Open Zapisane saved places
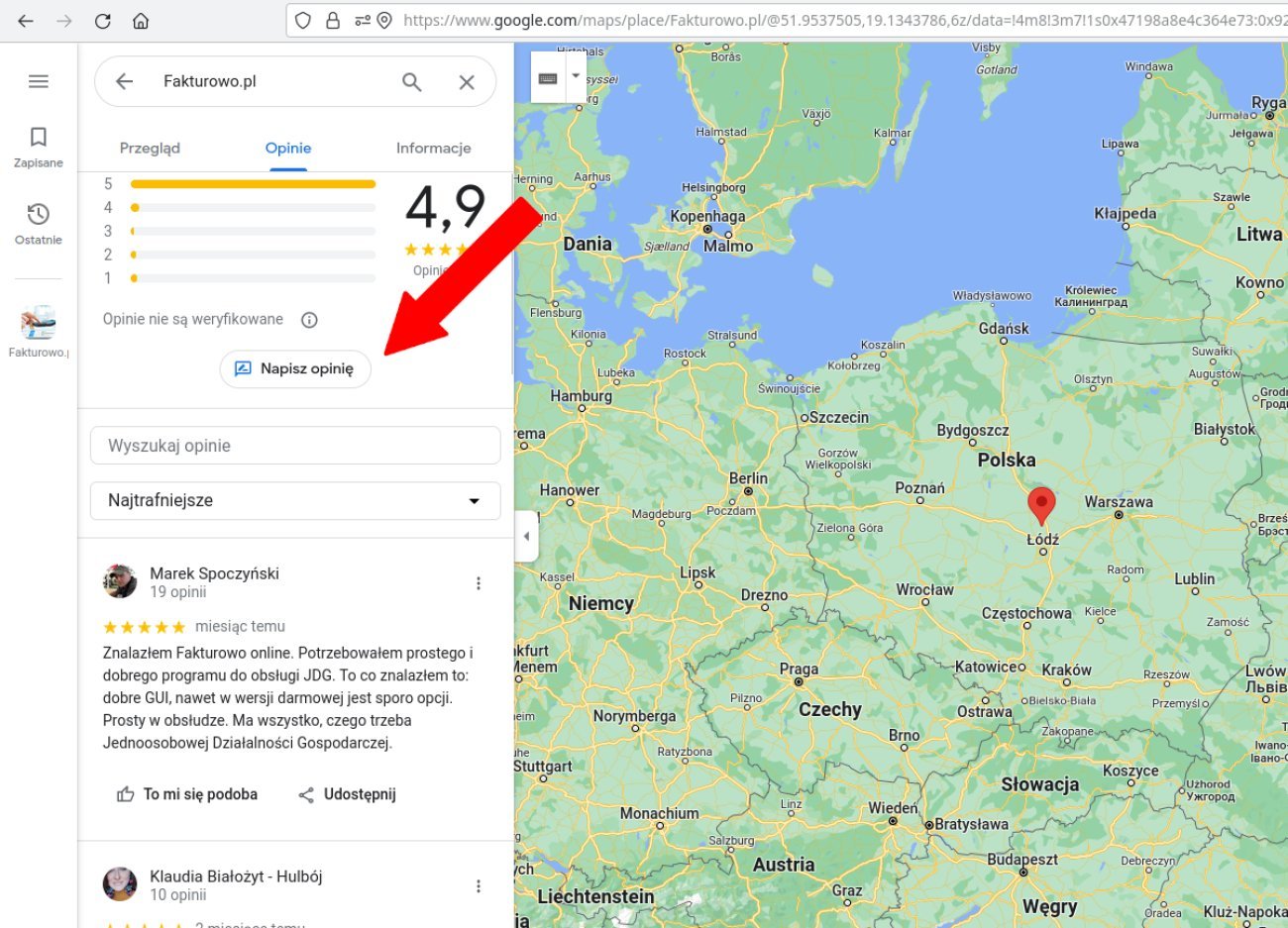 (39, 147)
